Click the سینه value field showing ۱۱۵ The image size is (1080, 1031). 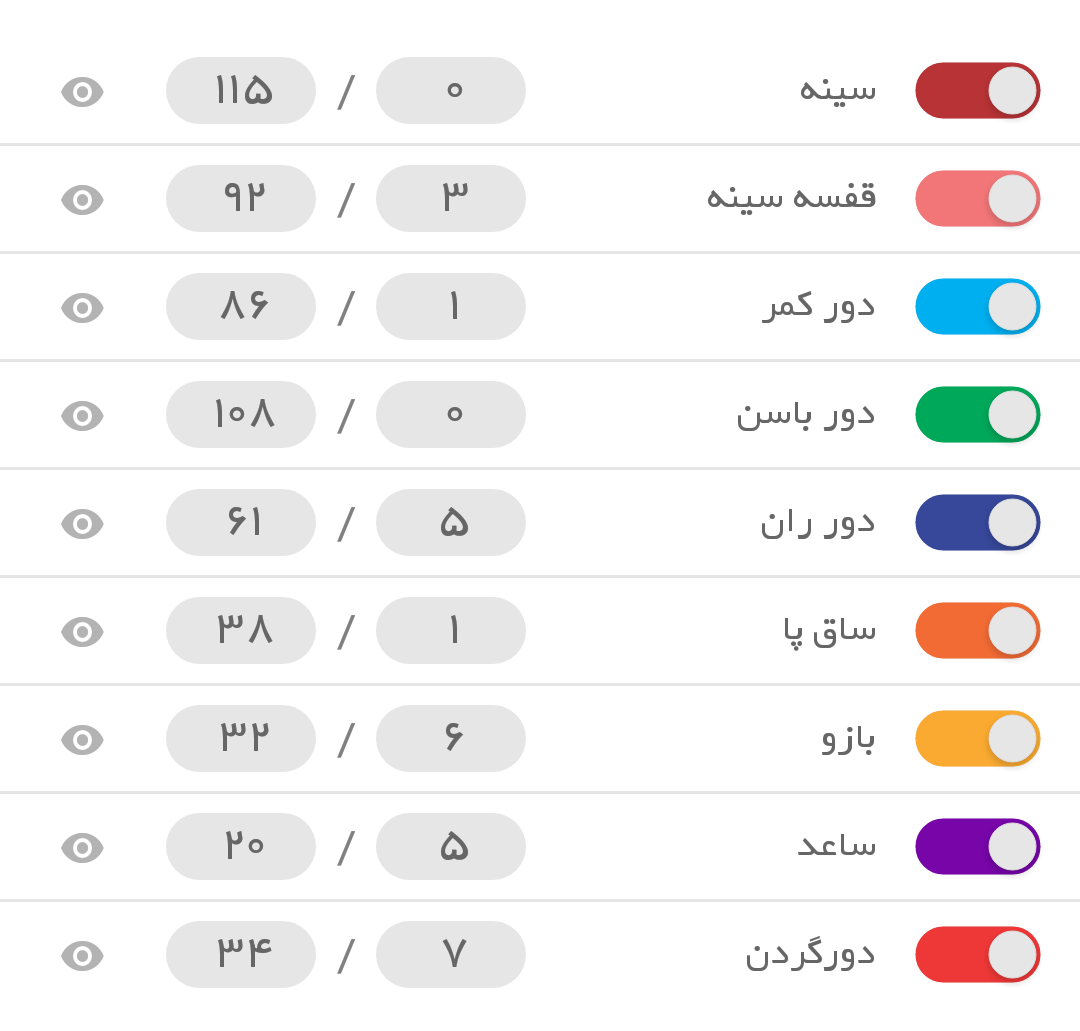[241, 91]
